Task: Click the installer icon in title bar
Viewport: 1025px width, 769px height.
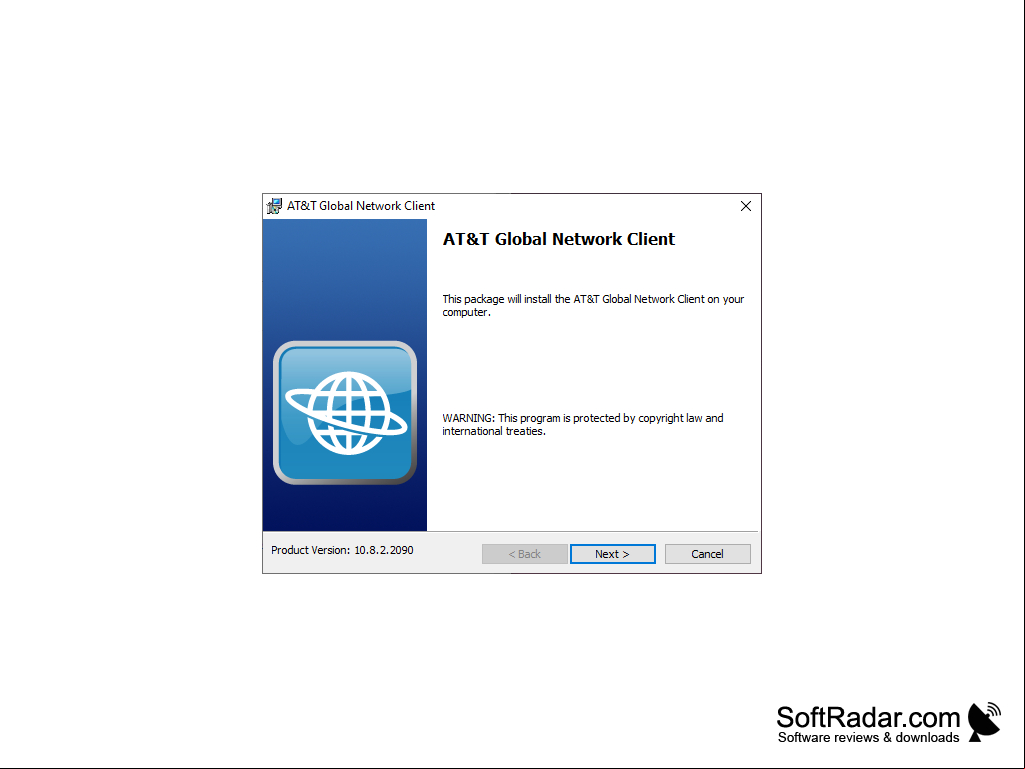Action: point(275,206)
